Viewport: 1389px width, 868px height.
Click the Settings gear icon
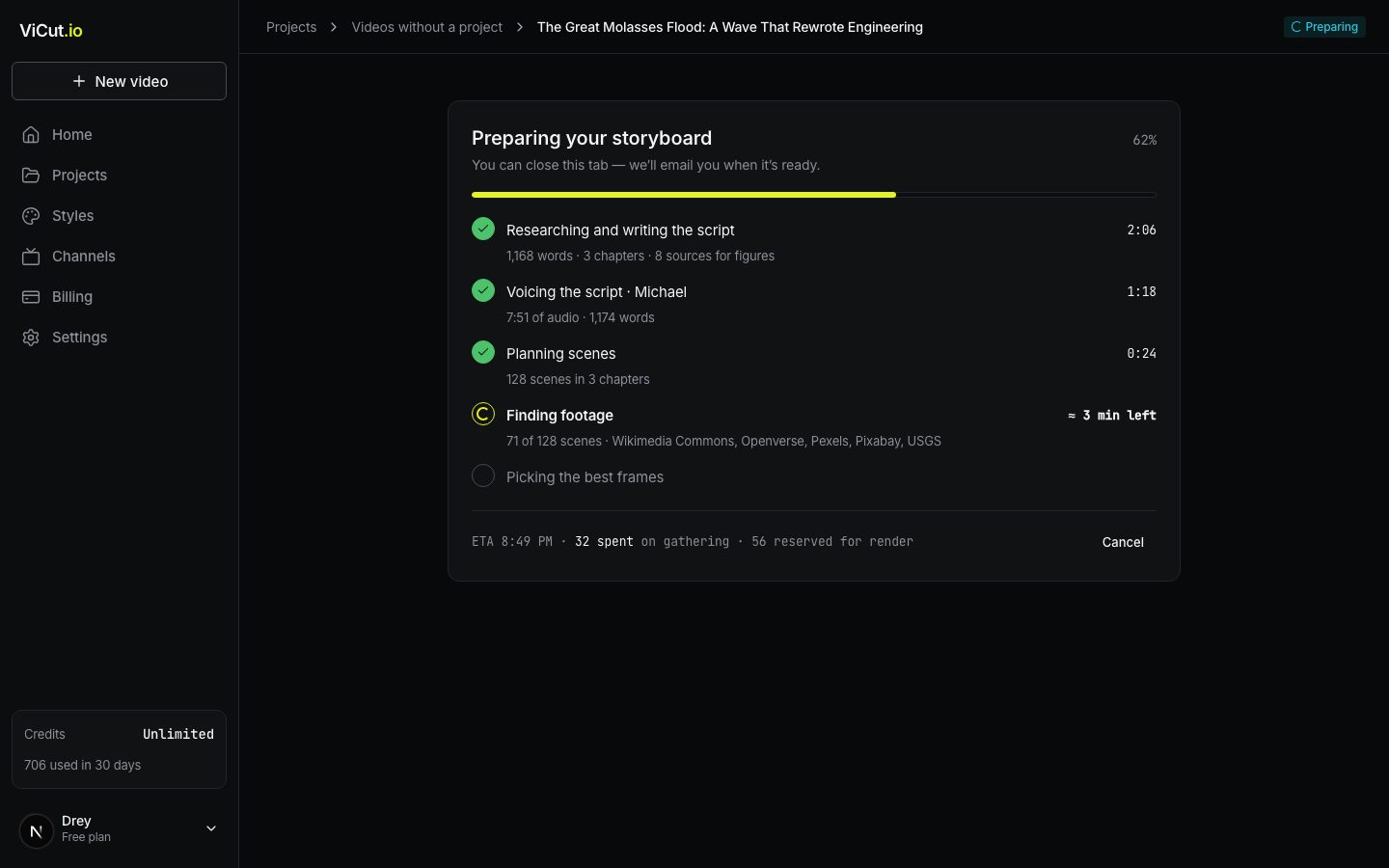(31, 338)
